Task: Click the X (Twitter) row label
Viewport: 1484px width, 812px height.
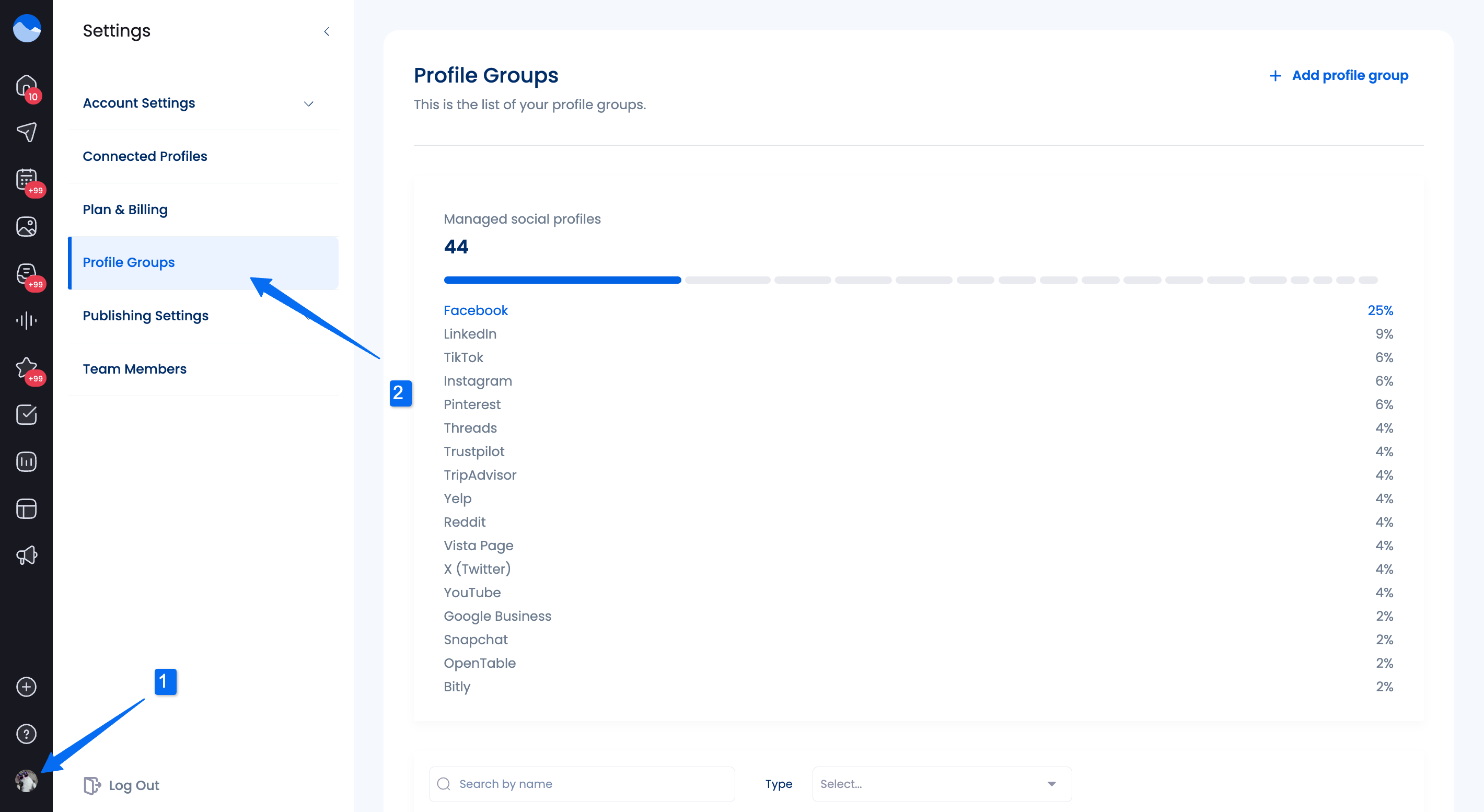Action: point(477,569)
